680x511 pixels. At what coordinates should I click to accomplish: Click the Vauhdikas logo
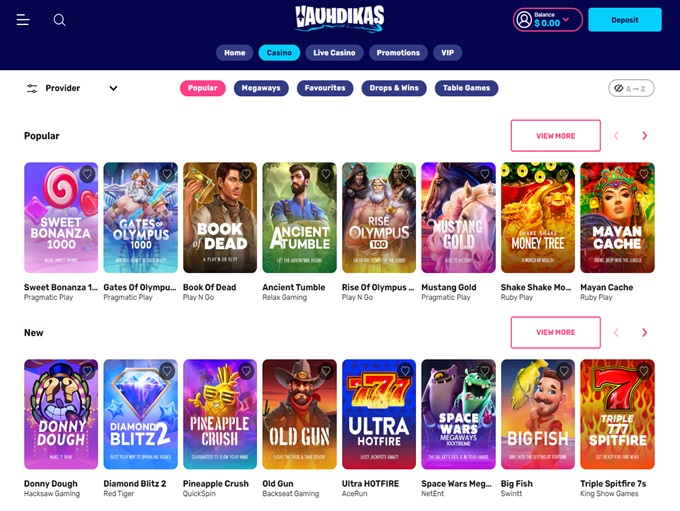(340, 19)
